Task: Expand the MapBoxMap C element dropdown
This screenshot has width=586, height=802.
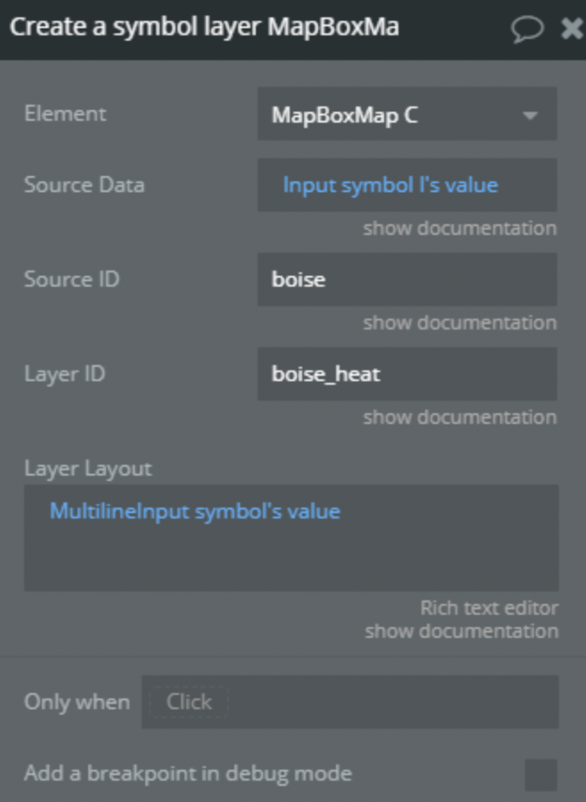Action: (407, 114)
